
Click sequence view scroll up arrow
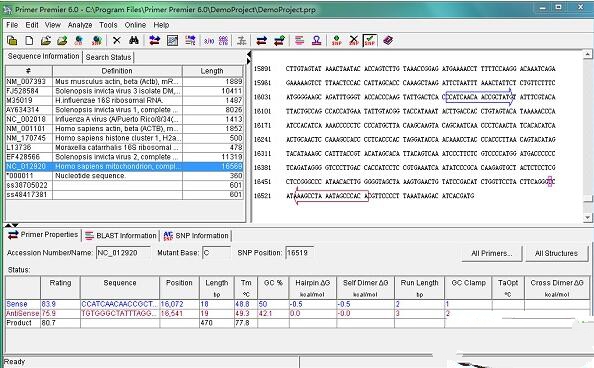pyautogui.click(x=587, y=55)
